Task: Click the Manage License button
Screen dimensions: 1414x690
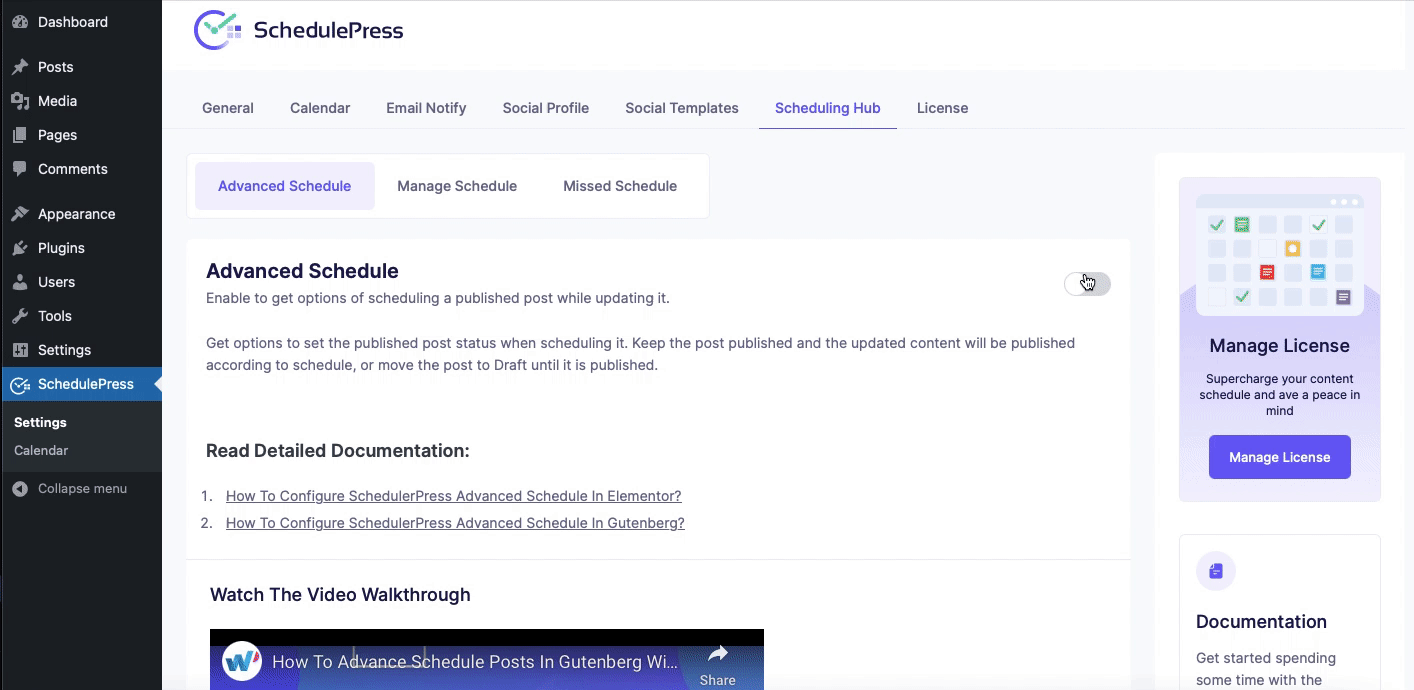Action: pyautogui.click(x=1279, y=457)
